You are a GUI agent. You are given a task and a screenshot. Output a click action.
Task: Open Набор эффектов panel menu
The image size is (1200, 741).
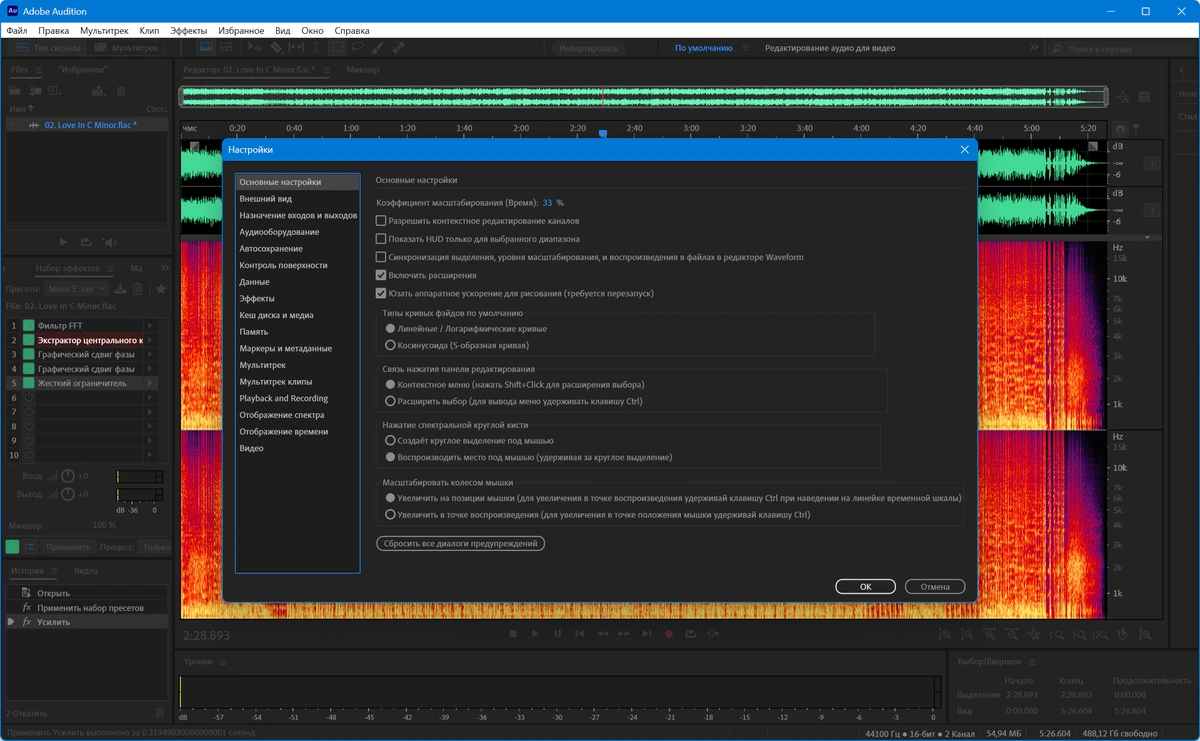coord(109,269)
